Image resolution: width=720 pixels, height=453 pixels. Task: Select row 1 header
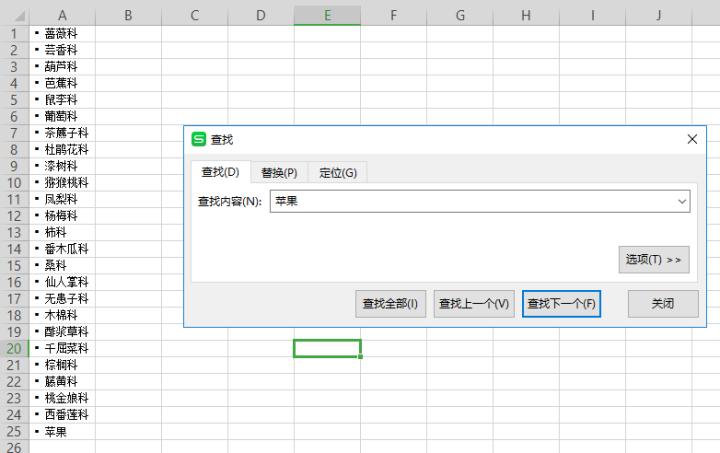pyautogui.click(x=14, y=34)
